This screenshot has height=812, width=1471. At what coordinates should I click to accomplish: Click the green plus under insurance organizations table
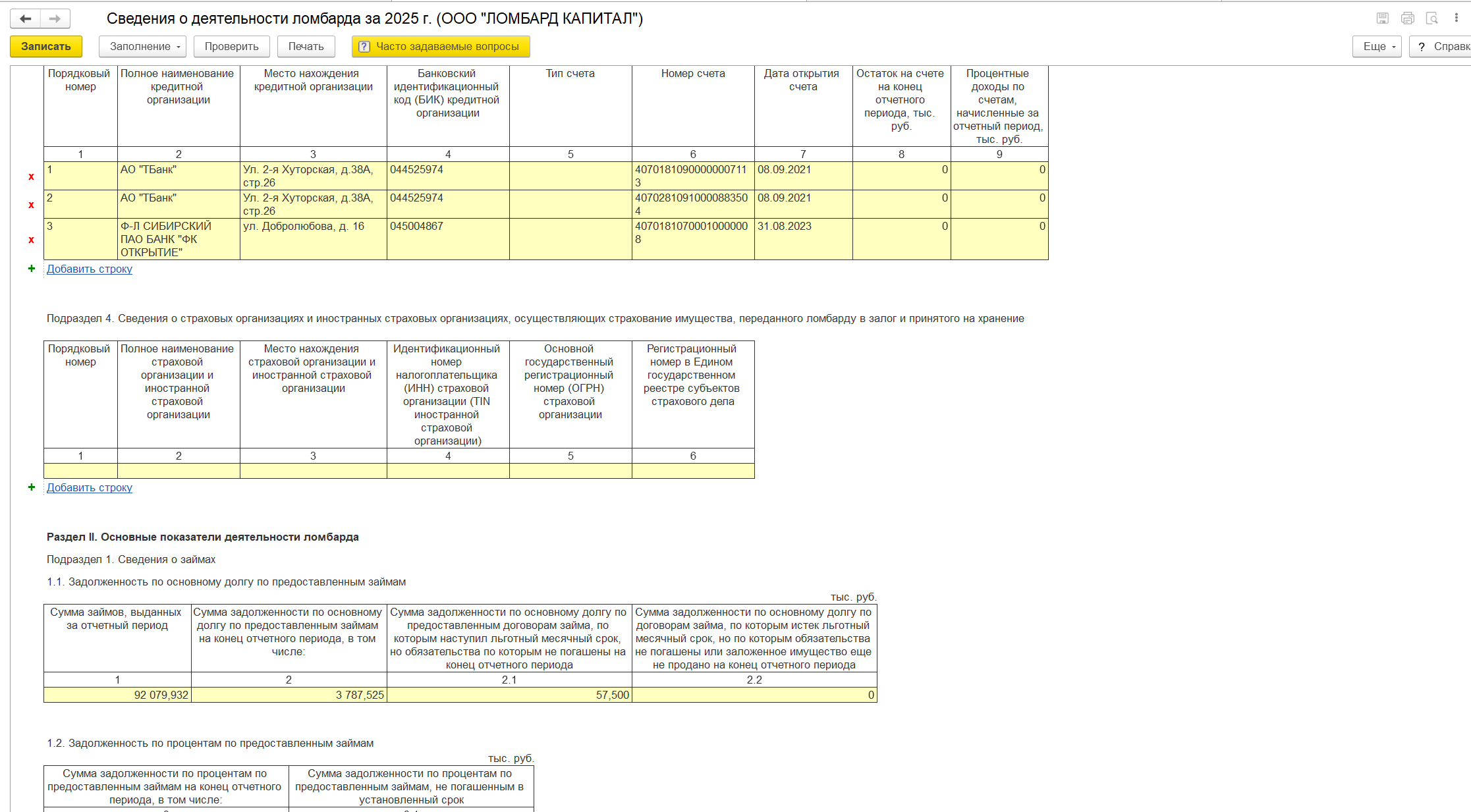[31, 487]
